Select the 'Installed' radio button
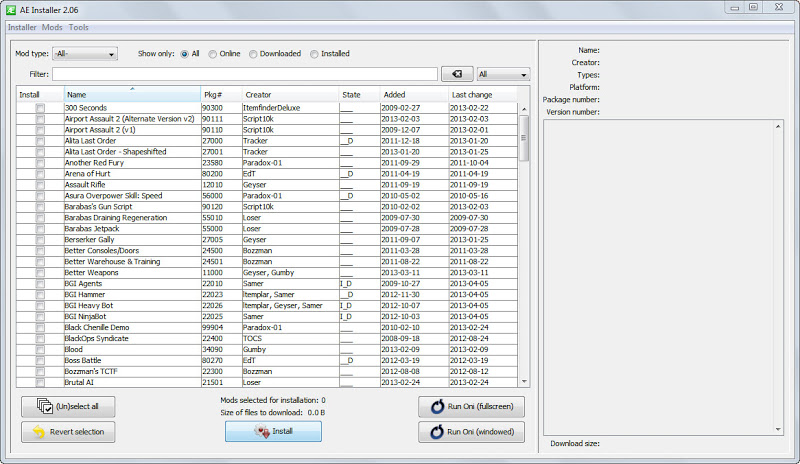Screen dimensions: 800x464 (314, 54)
